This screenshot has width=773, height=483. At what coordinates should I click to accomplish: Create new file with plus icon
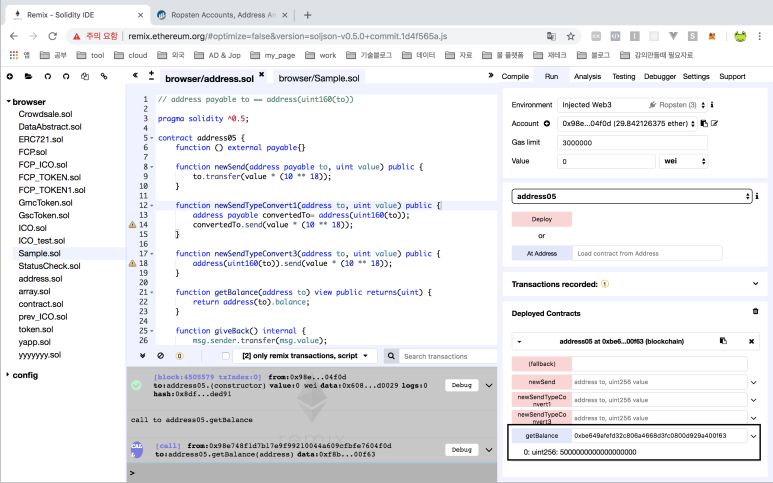pyautogui.click(x=10, y=76)
